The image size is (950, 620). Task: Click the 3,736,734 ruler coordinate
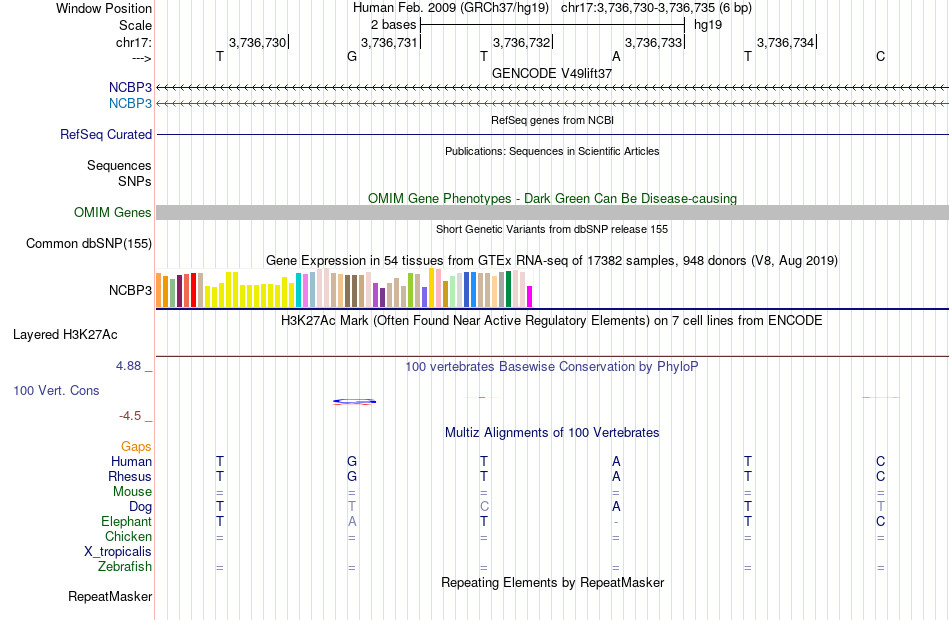point(786,42)
